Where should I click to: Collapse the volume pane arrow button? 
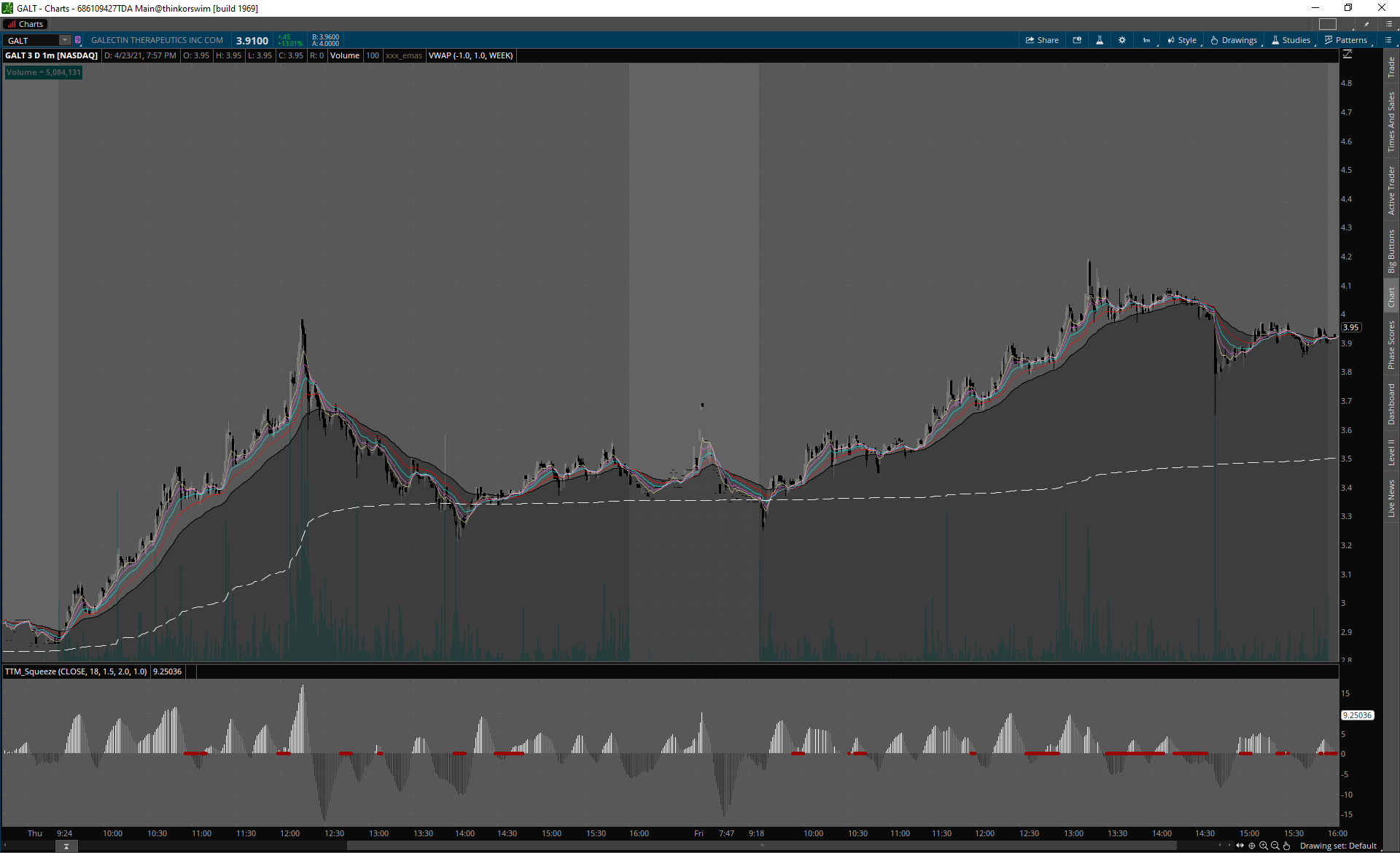coord(66,846)
